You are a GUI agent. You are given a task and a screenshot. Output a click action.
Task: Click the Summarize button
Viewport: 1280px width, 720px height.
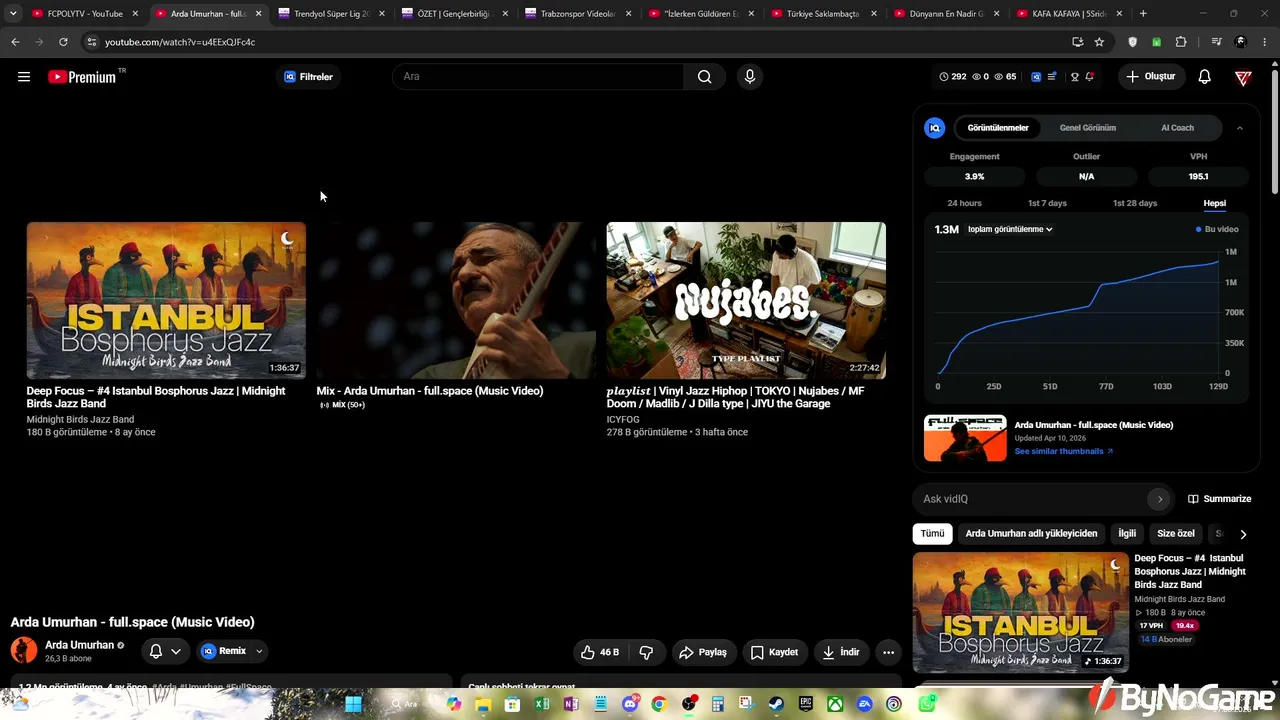1219,499
